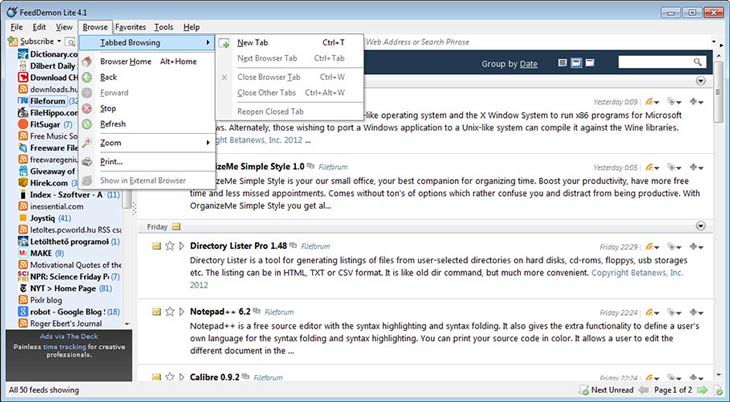Viewport: 730px width, 402px height.
Task: Click the New Tab icon in submenu
Action: pyautogui.click(x=224, y=43)
